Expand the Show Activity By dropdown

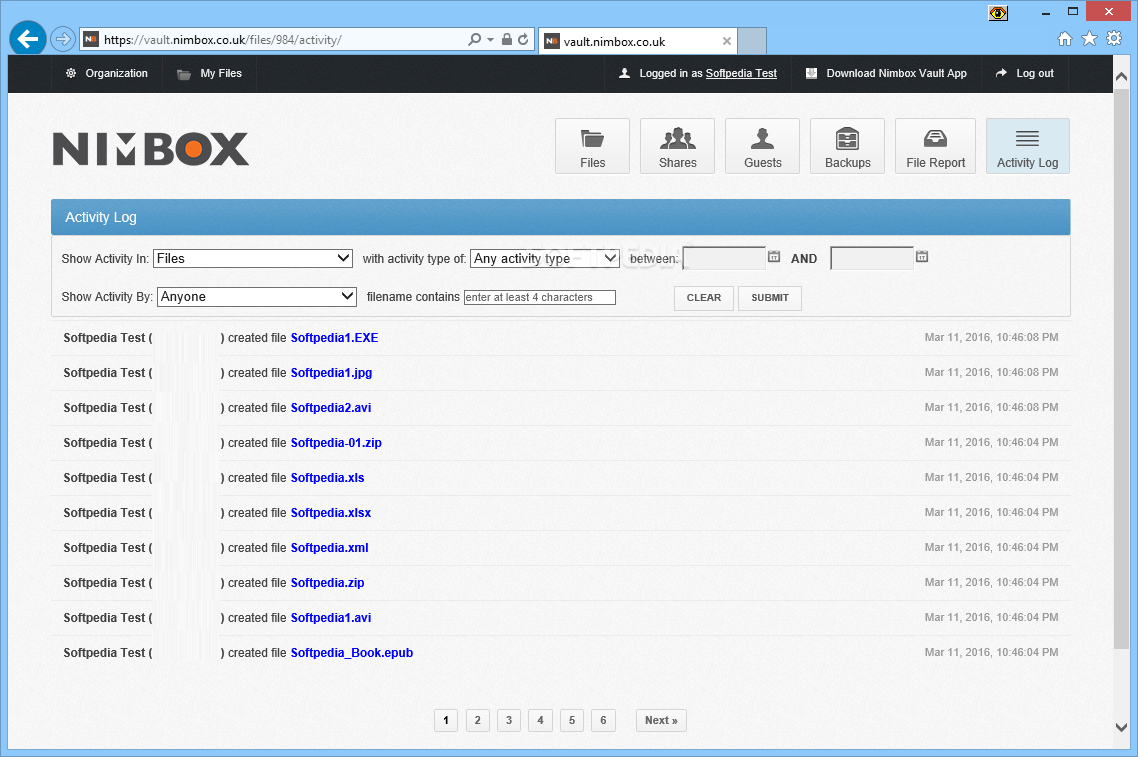pos(256,297)
